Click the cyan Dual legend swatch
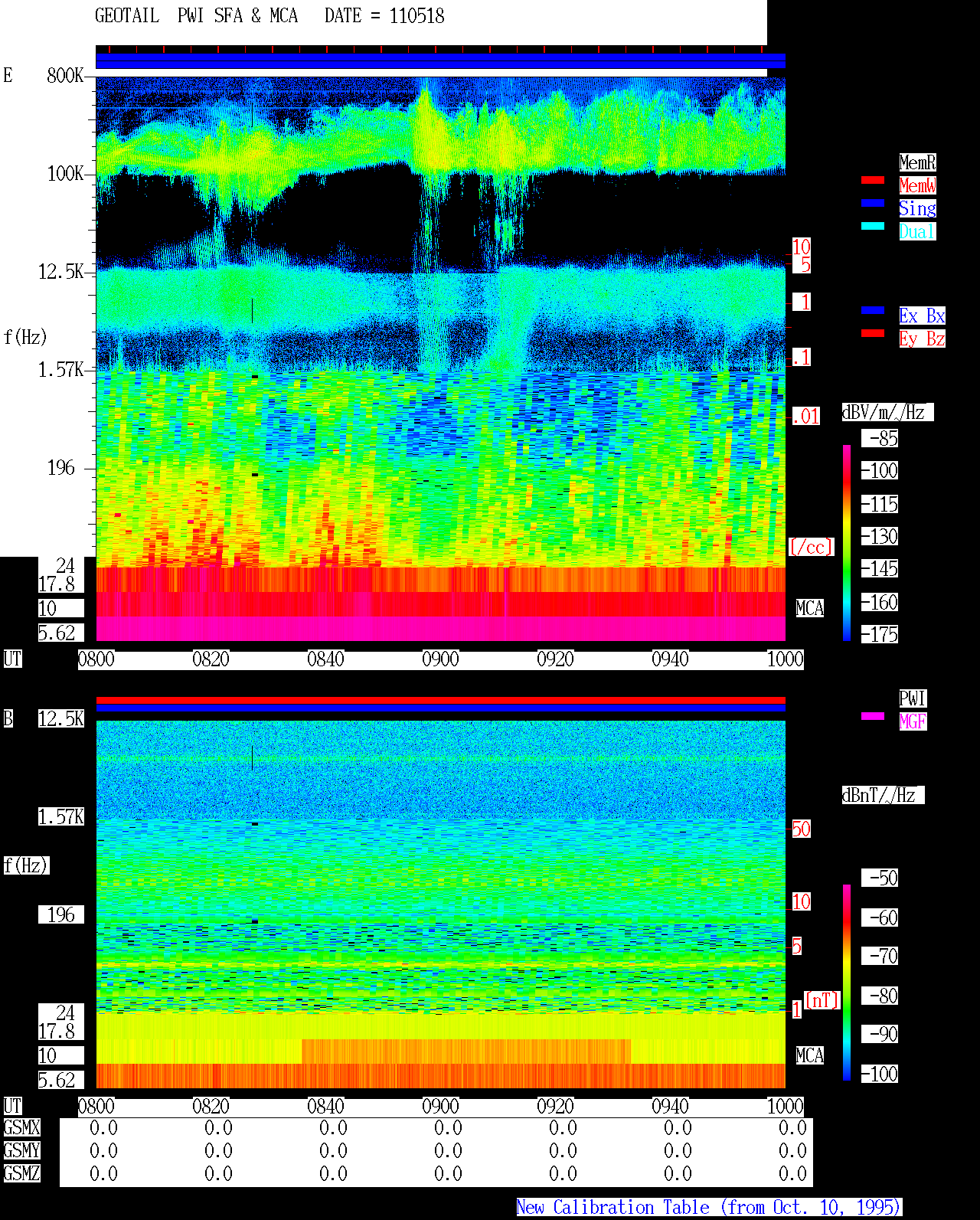 (873, 226)
